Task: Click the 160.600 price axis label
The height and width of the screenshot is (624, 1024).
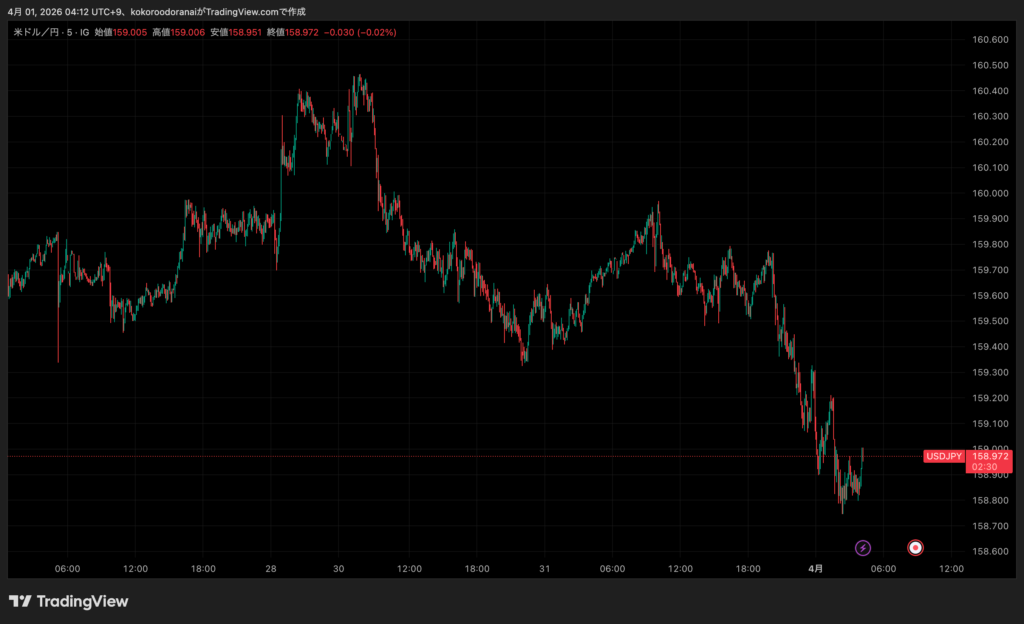Action: pos(989,40)
